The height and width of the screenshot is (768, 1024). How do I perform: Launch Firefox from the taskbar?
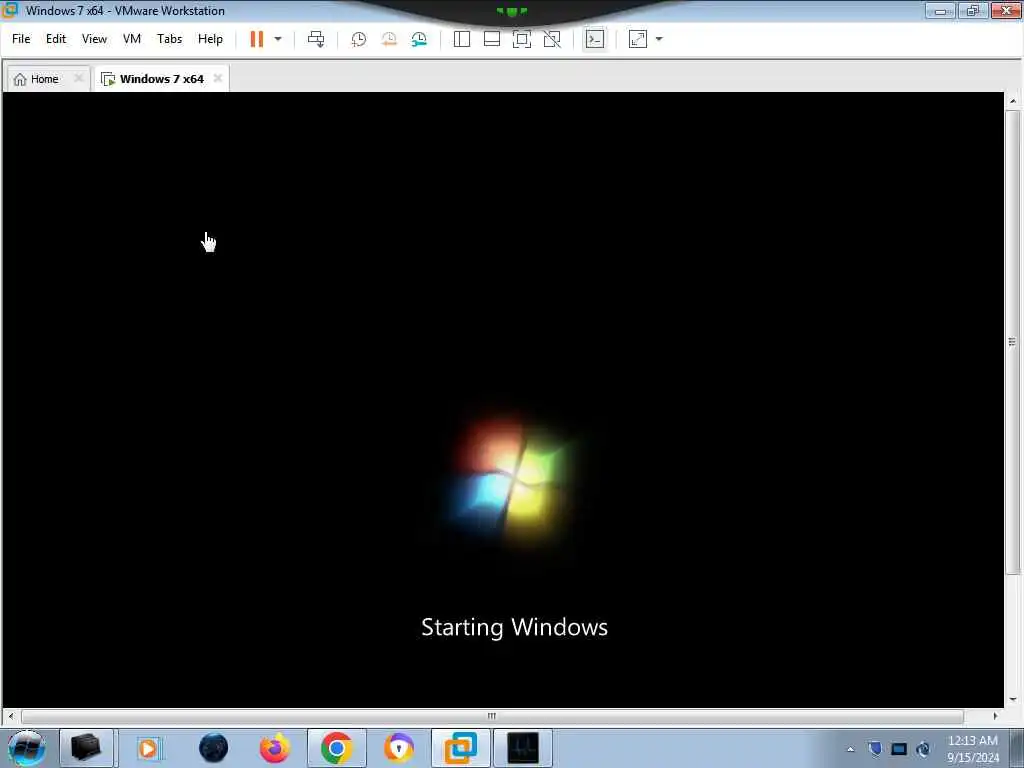(274, 748)
